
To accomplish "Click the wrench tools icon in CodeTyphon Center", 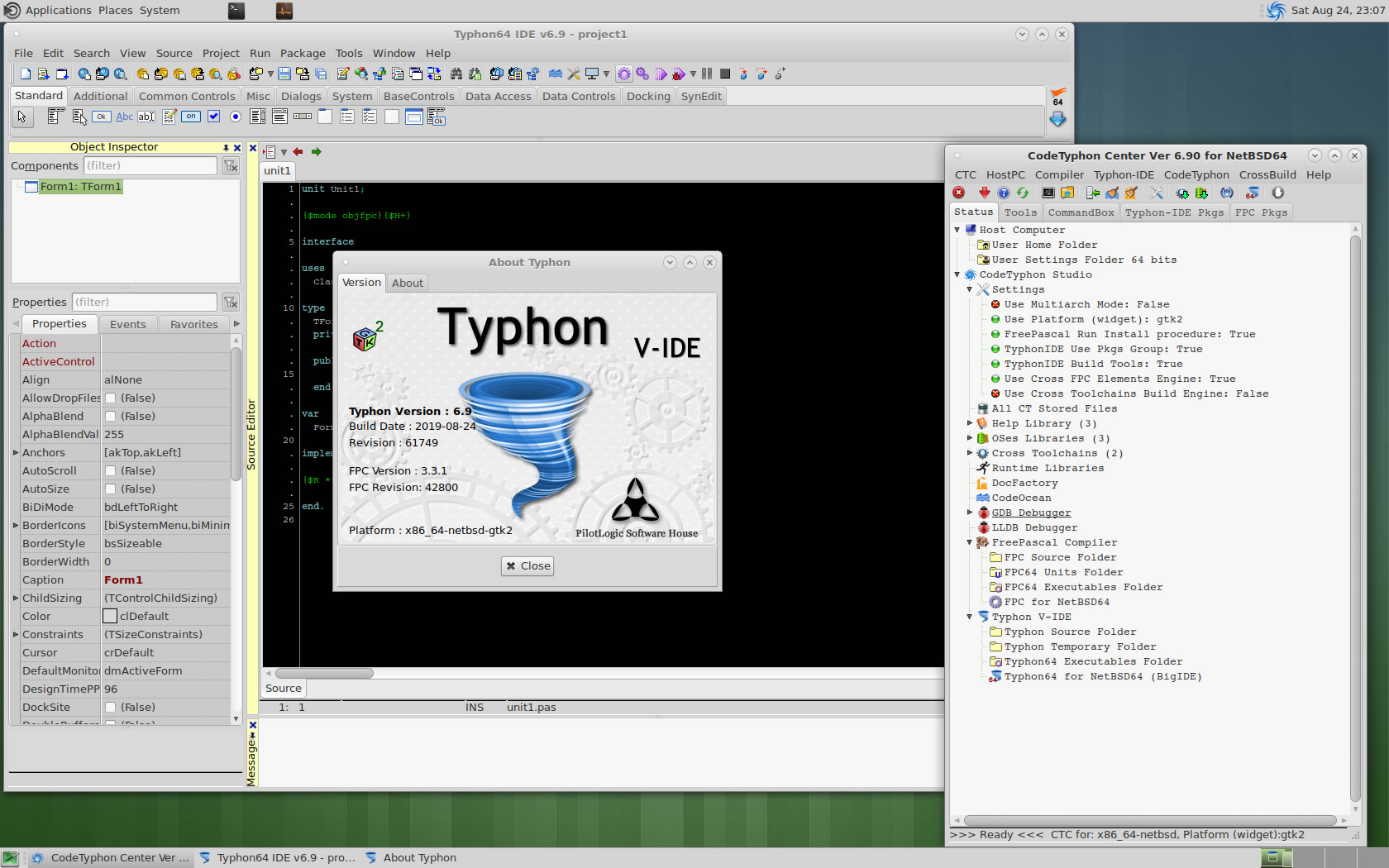I will (1157, 193).
